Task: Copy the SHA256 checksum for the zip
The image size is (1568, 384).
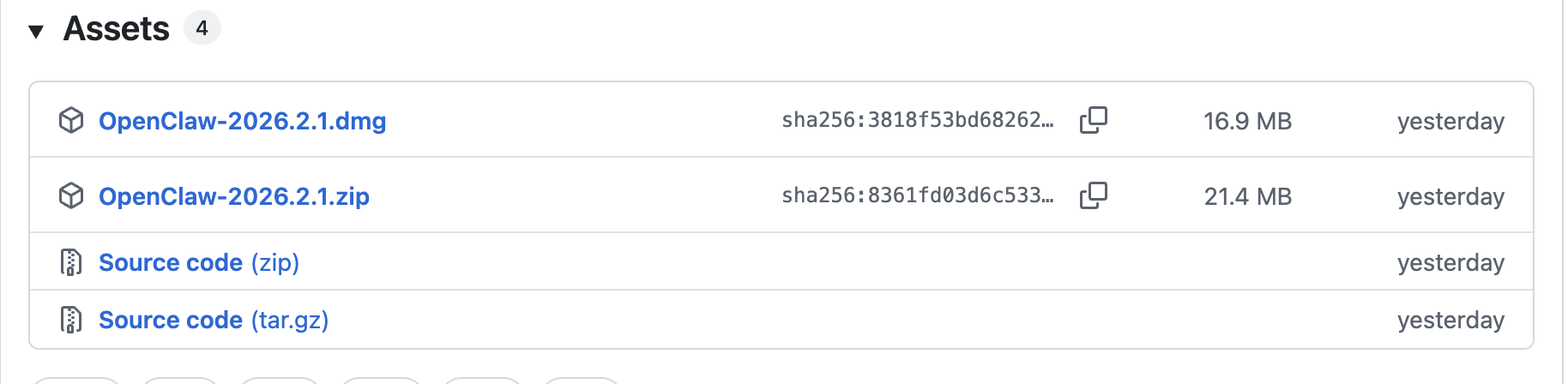Action: click(x=1093, y=195)
